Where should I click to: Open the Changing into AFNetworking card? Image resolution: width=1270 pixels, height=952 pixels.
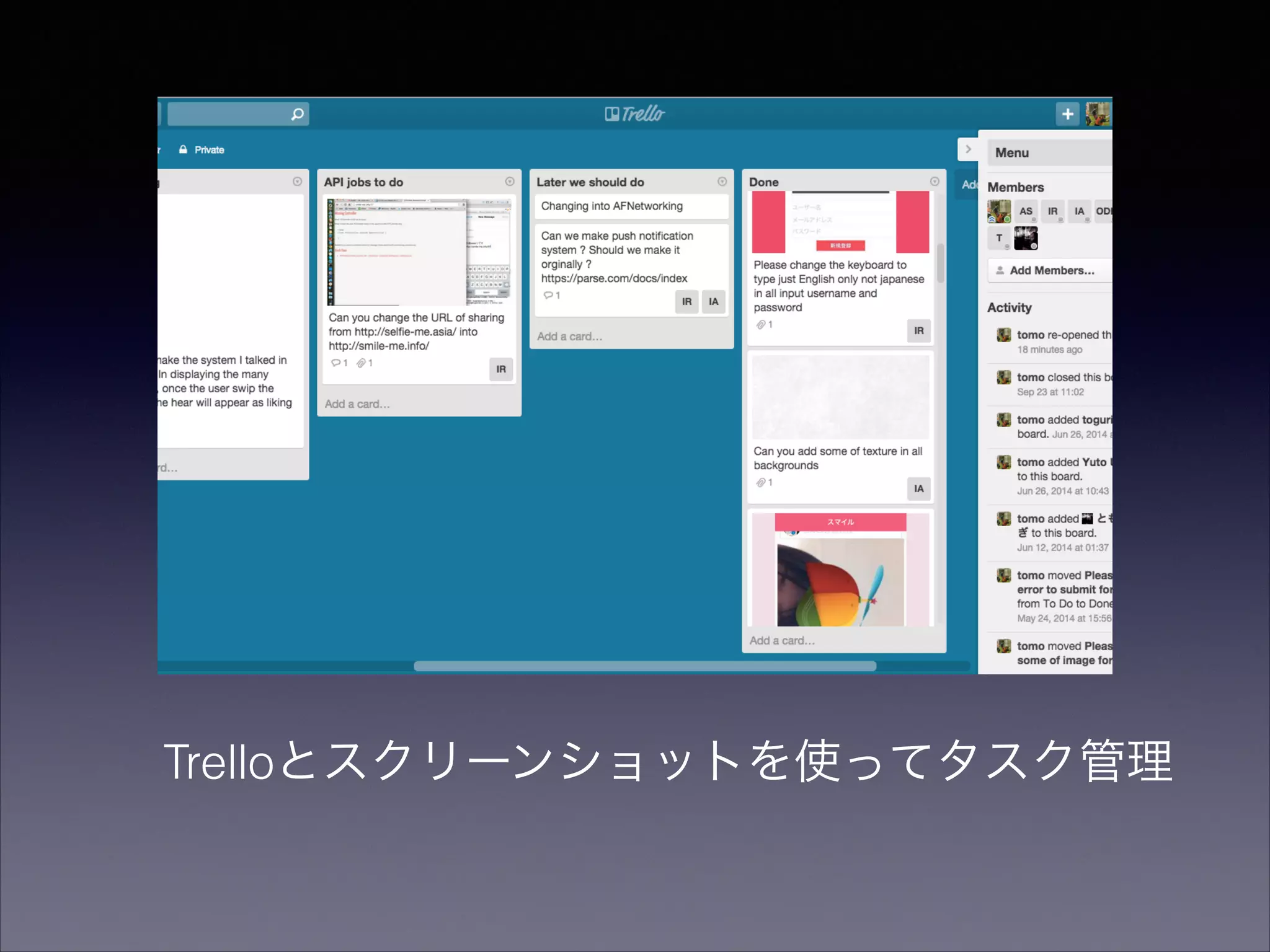tap(631, 206)
